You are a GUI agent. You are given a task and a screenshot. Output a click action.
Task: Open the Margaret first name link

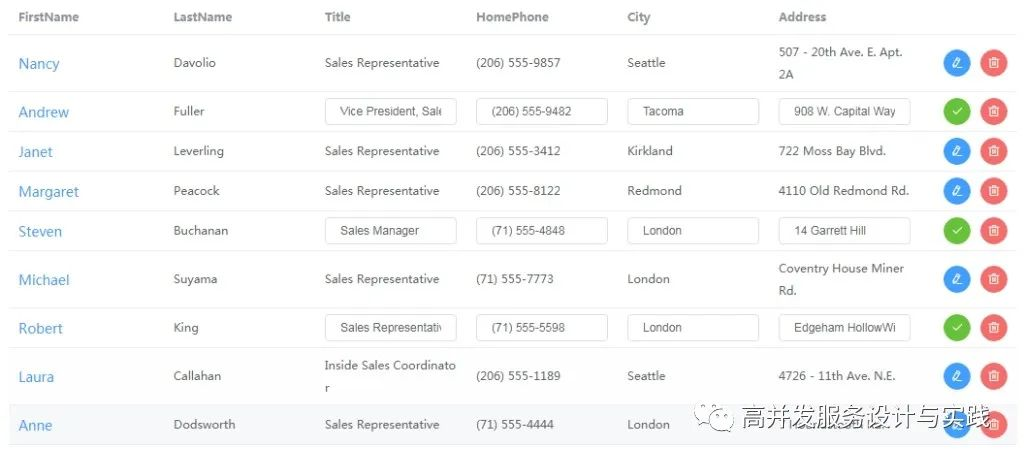pyautogui.click(x=48, y=192)
